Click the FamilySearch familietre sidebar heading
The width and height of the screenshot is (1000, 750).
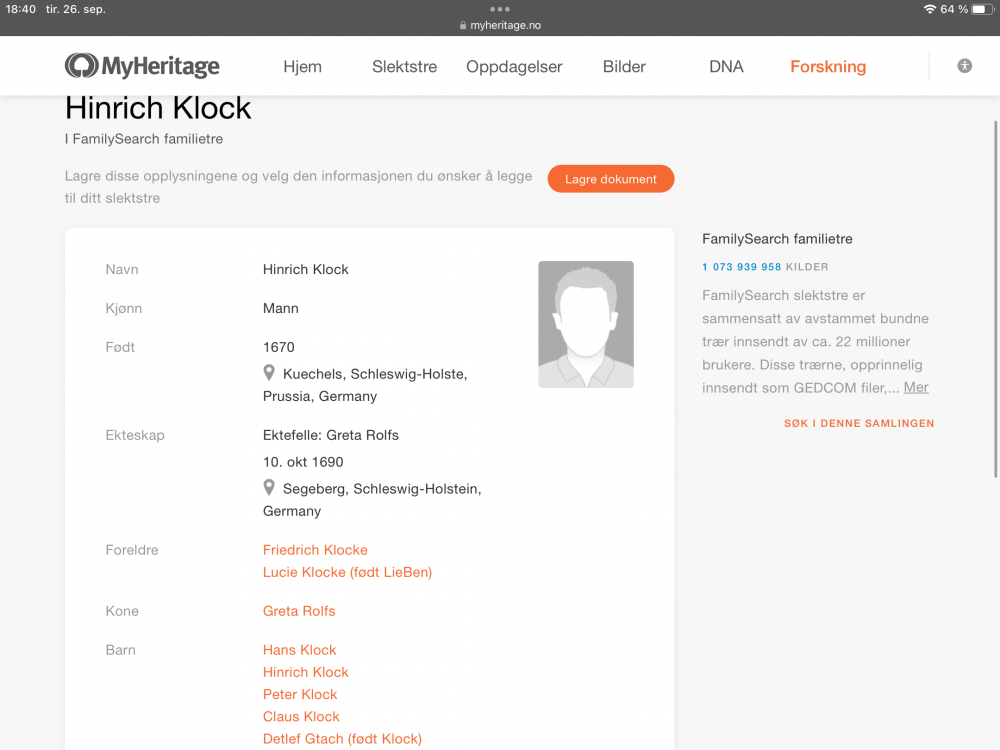click(x=777, y=239)
